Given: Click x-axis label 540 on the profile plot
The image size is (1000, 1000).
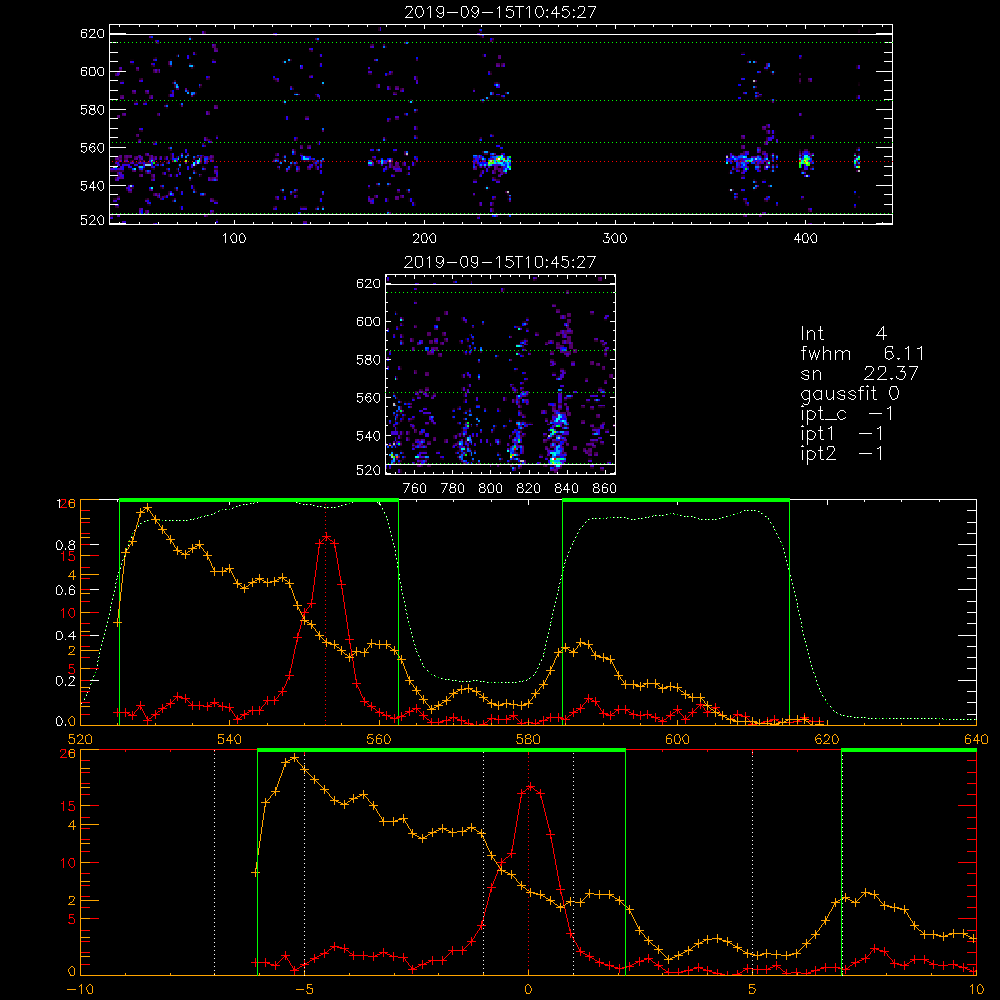Looking at the screenshot, I should click(x=230, y=740).
